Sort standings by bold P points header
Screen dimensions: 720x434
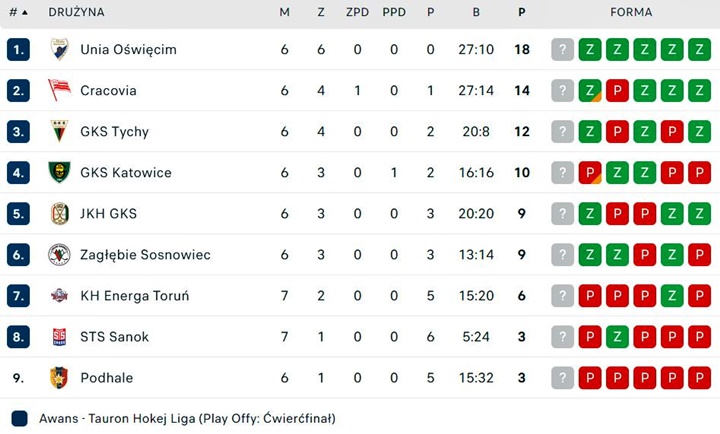pos(522,13)
